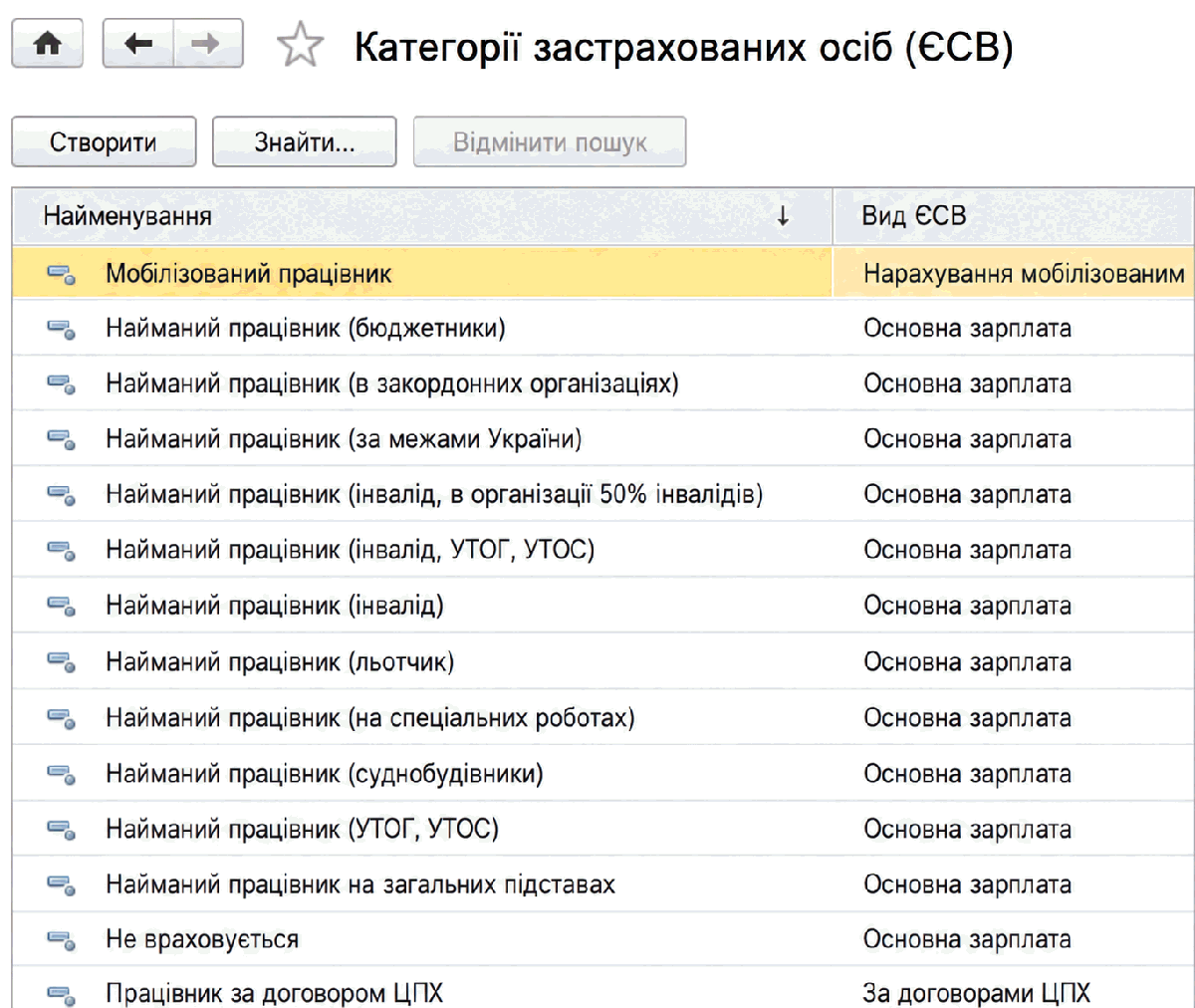Click icon of Працівник за договором ЦПХ row

pyautogui.click(x=61, y=994)
